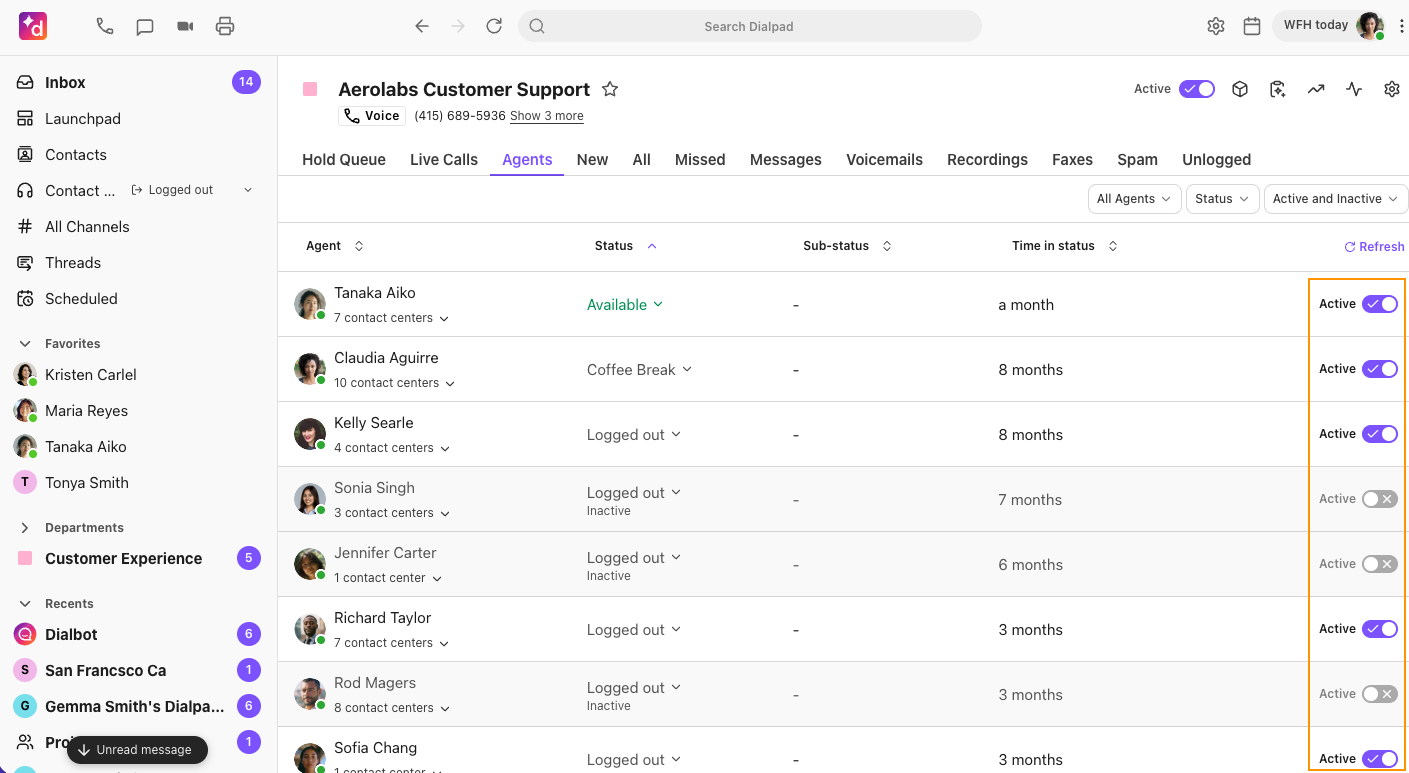1409x773 pixels.
Task: Favorite Aerolabs Customer Support with star
Action: click(x=610, y=89)
